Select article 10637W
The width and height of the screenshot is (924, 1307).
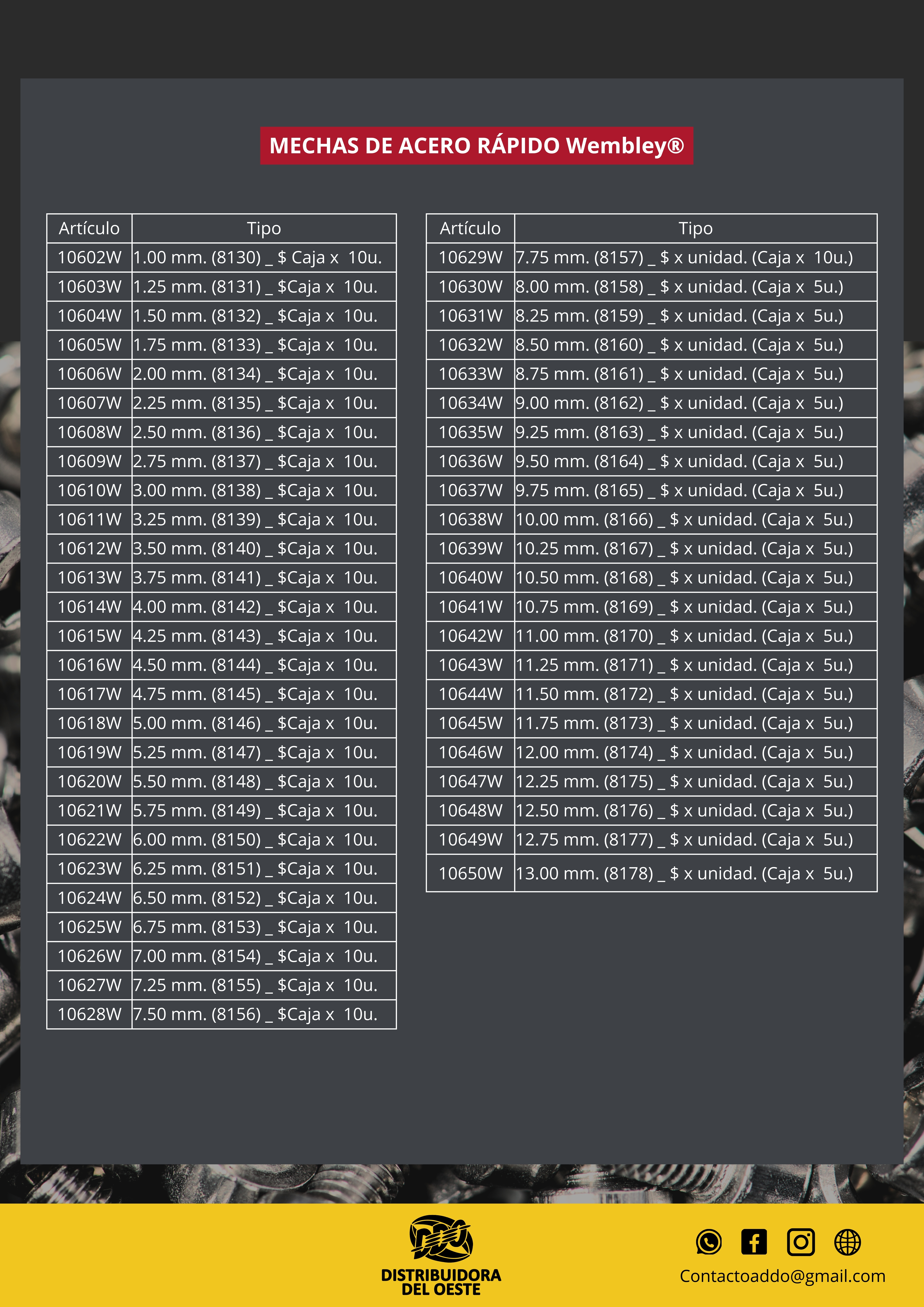click(470, 490)
